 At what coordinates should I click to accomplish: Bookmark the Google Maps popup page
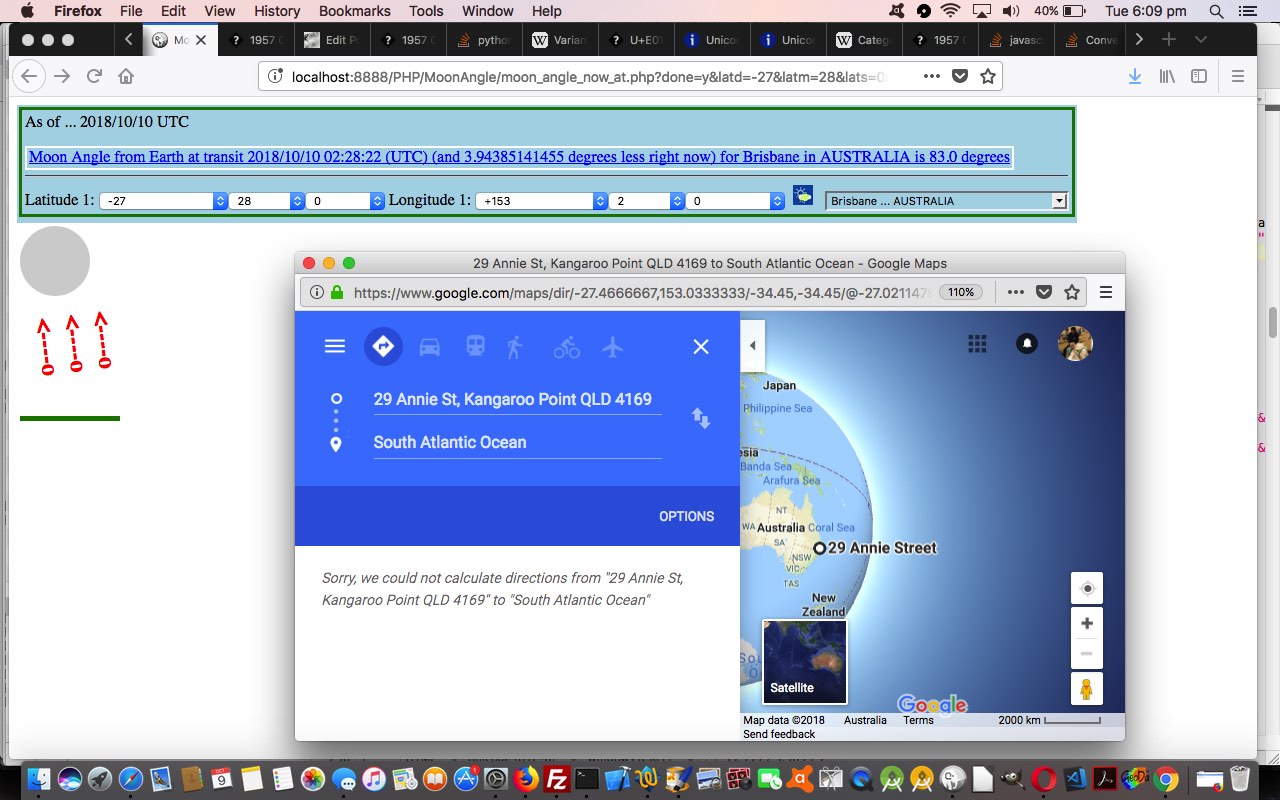[1072, 292]
